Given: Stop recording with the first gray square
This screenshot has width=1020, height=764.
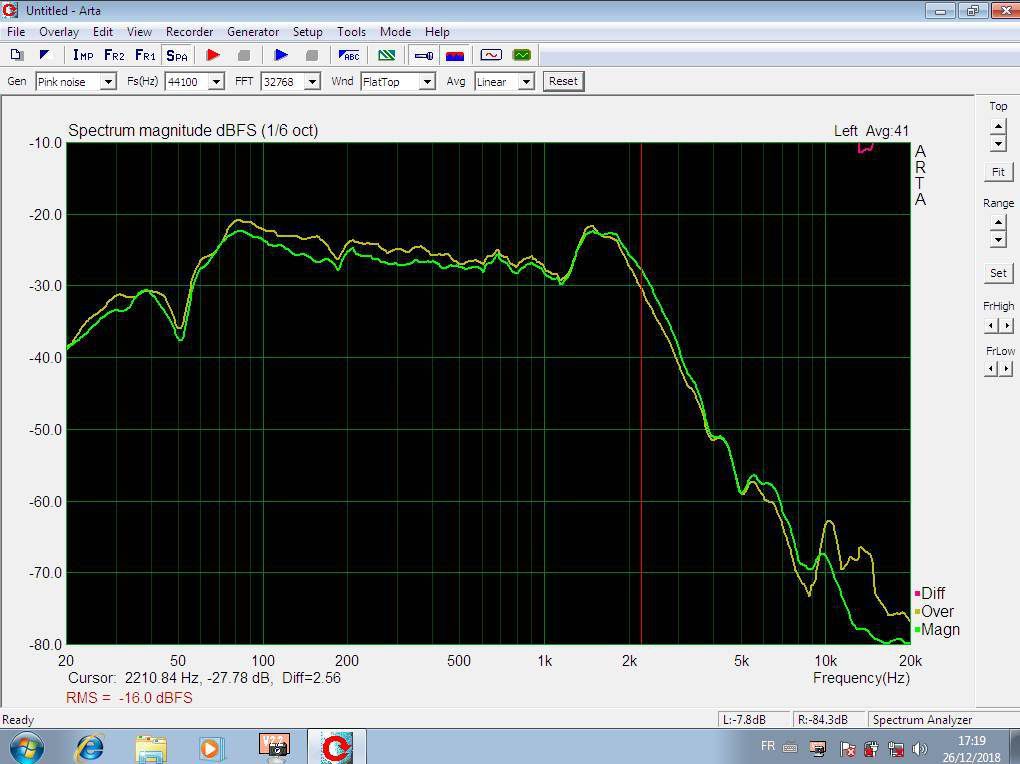Looking at the screenshot, I should 244,55.
